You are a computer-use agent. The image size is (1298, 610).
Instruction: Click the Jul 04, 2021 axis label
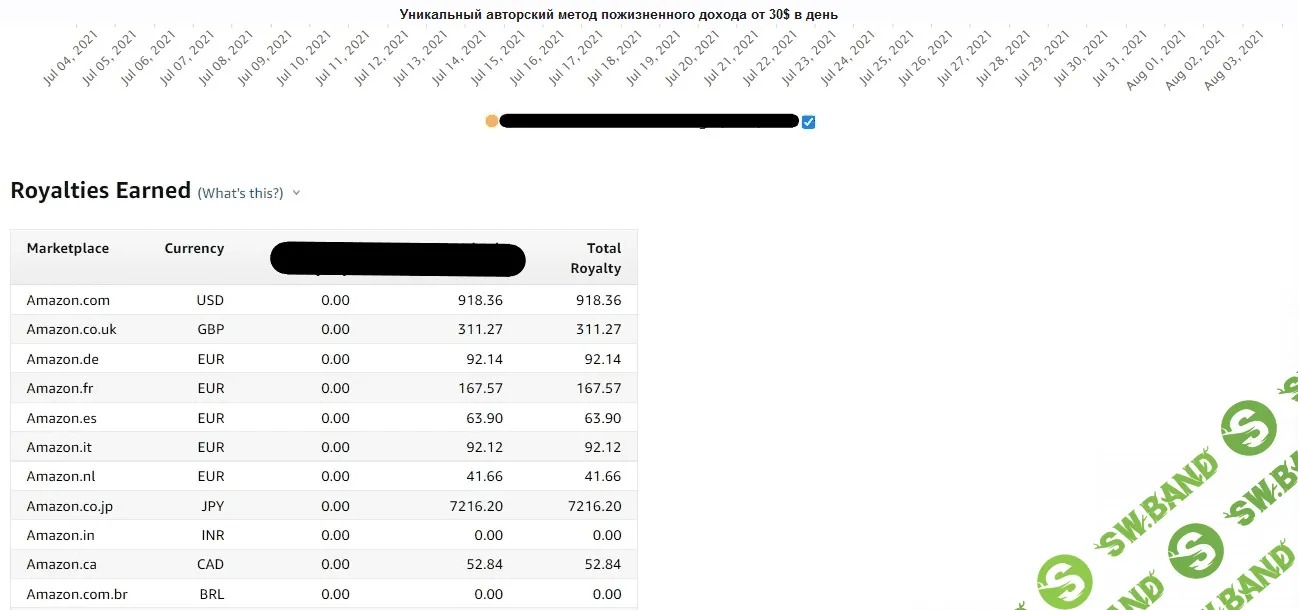coord(72,59)
